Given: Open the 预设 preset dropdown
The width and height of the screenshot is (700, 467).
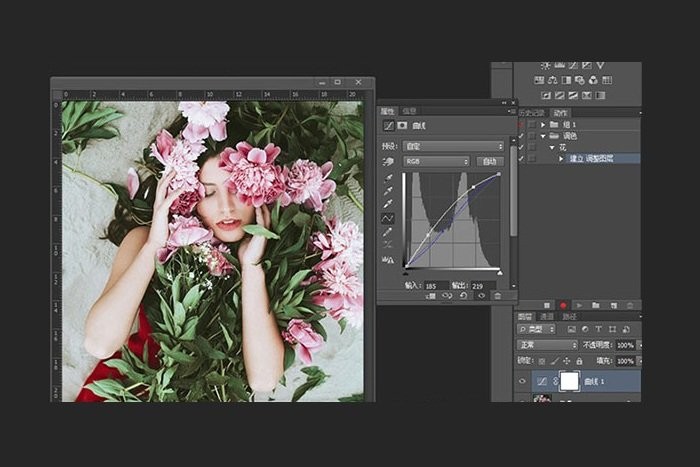Looking at the screenshot, I should coord(451,144).
